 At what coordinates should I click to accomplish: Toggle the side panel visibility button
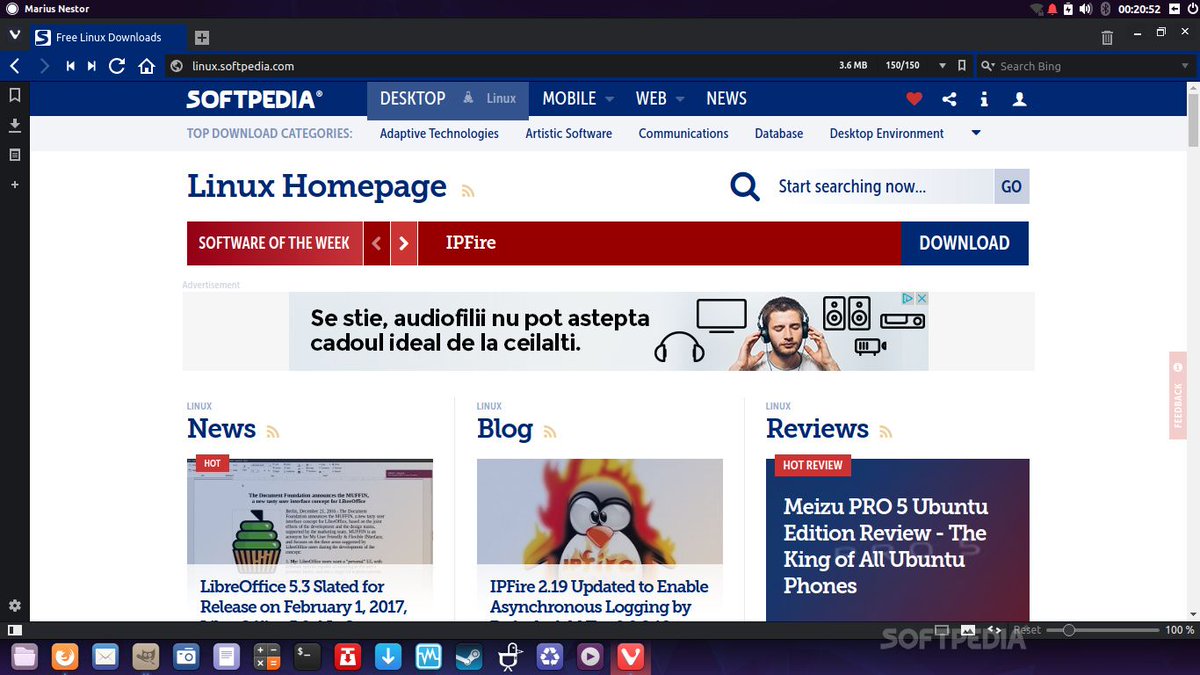14,630
